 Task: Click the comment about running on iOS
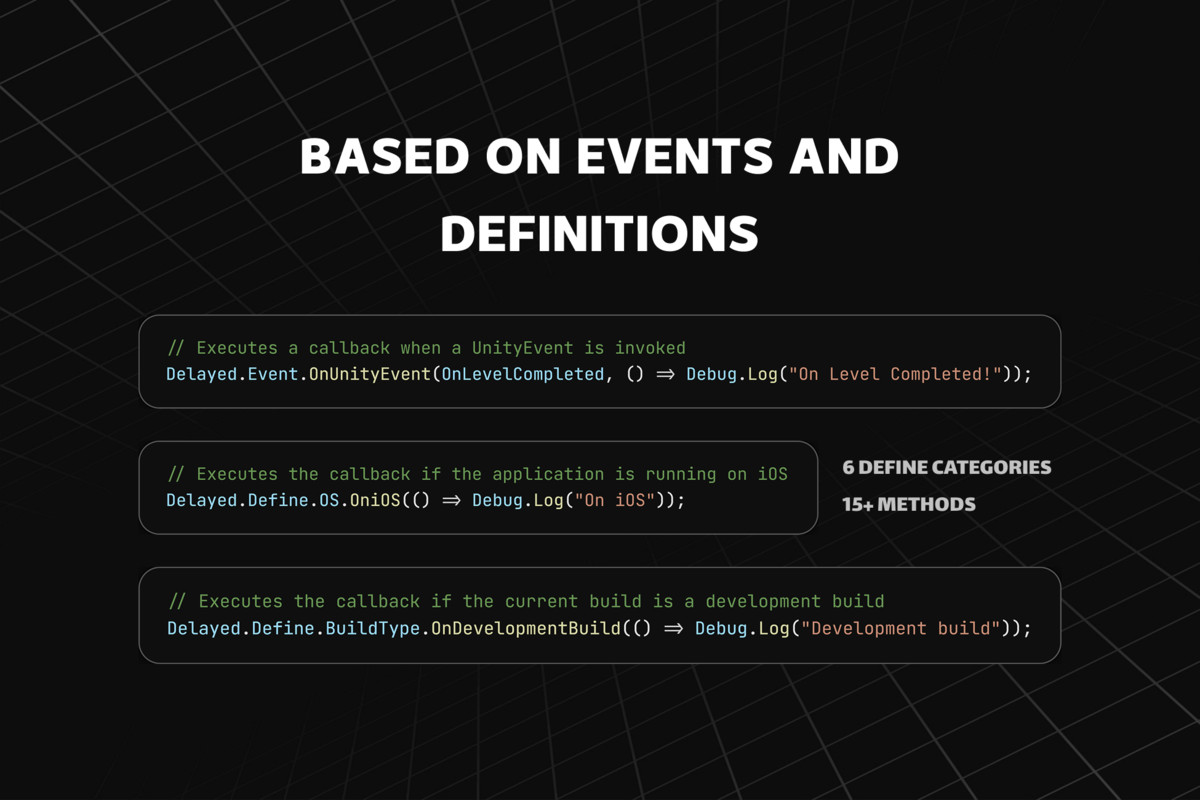point(476,474)
